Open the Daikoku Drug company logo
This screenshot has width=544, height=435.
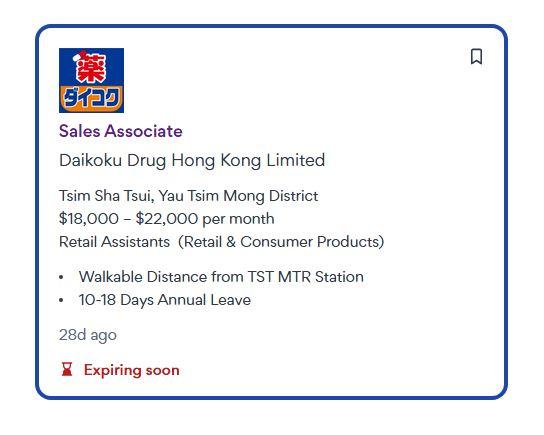tap(92, 80)
